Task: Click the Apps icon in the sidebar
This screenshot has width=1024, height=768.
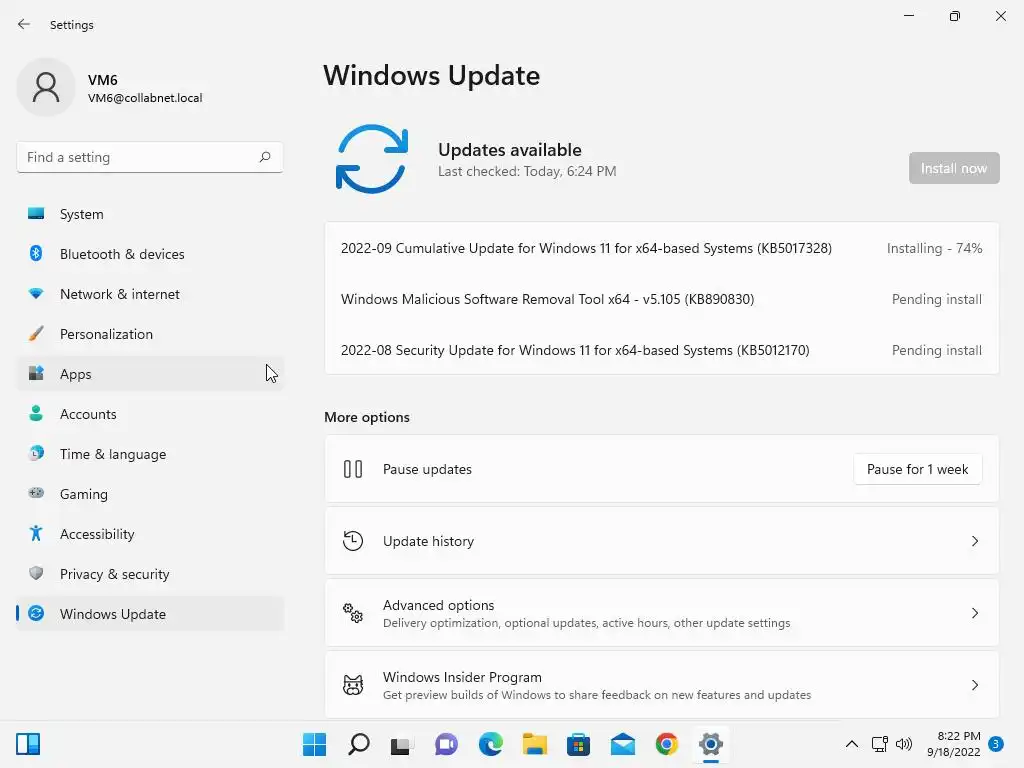Action: pos(36,374)
